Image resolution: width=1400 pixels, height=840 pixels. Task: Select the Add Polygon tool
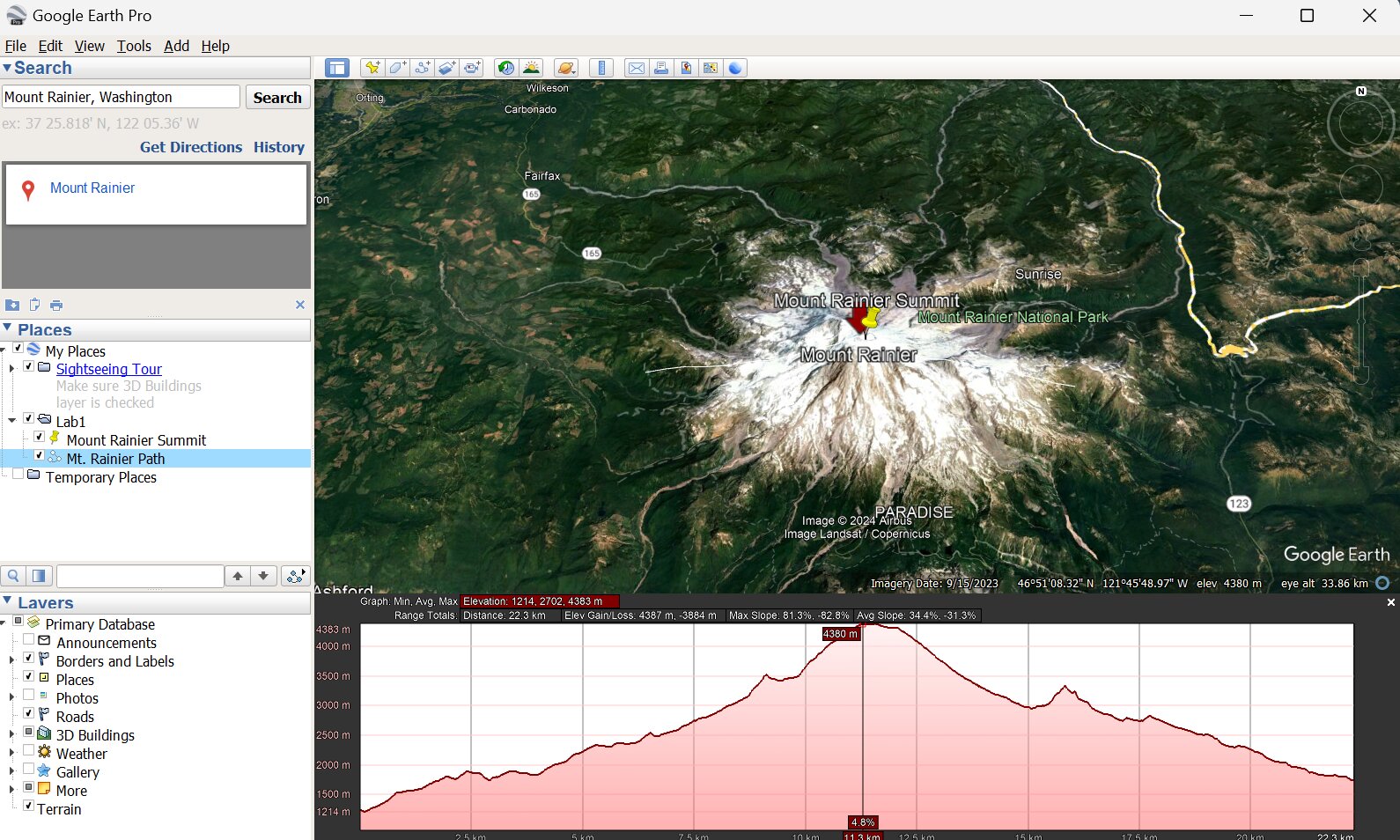pos(398,68)
